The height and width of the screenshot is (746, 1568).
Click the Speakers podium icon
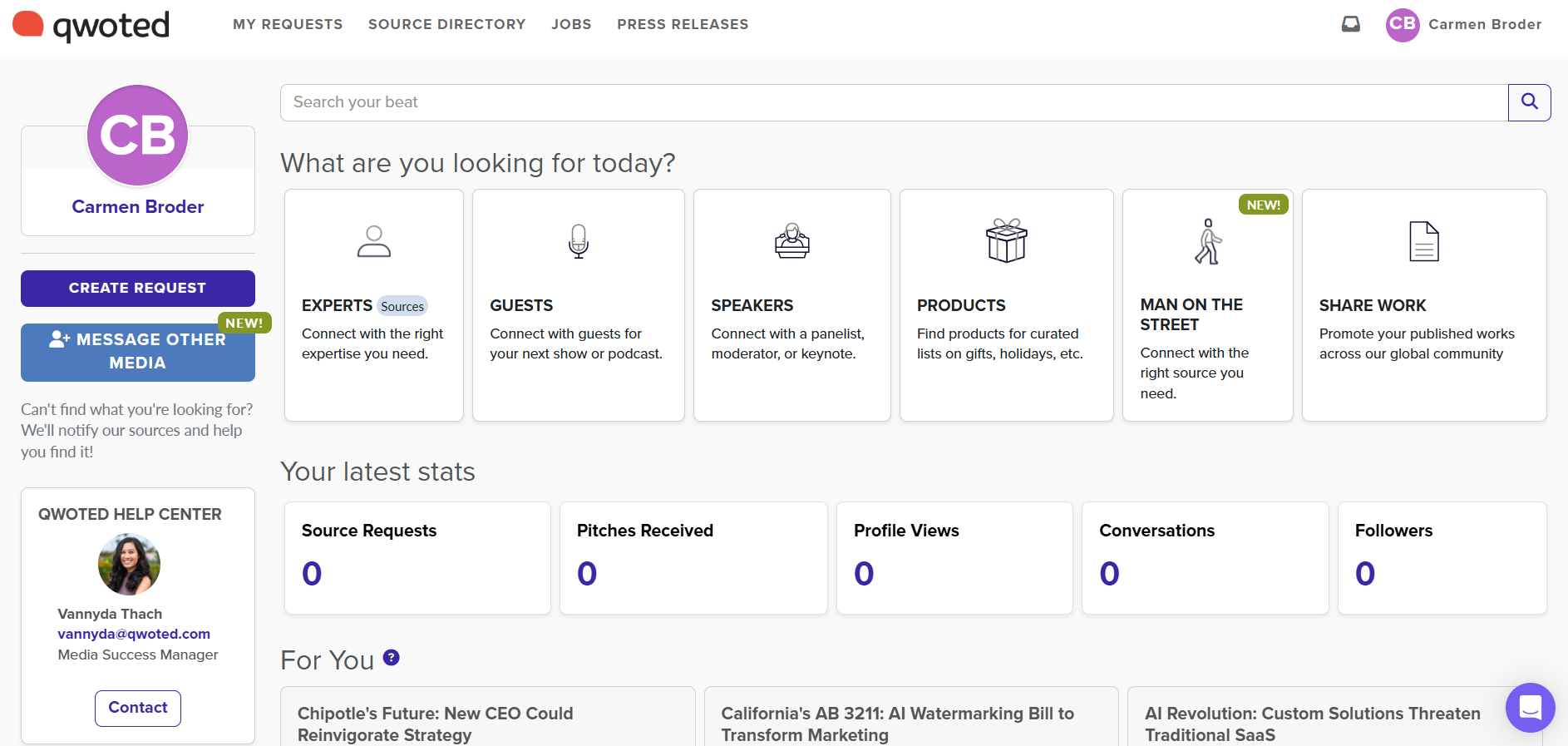tap(792, 241)
